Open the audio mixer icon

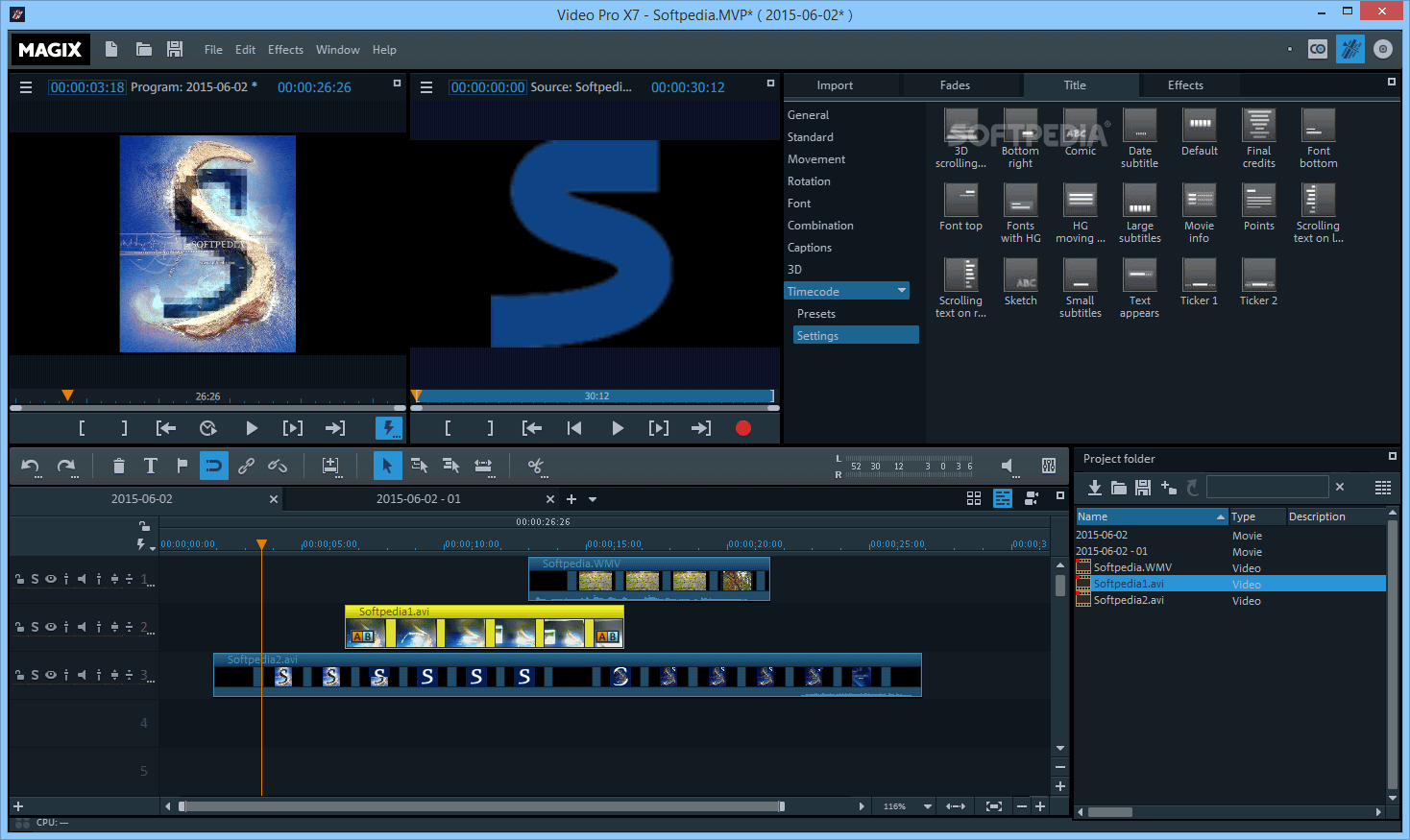tap(1049, 466)
